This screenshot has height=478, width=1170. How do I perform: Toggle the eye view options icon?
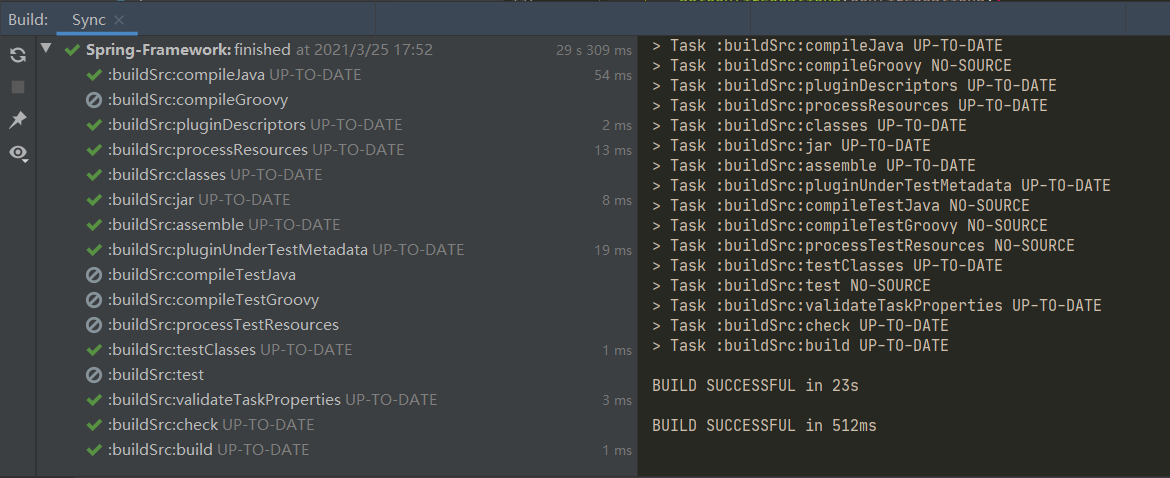(x=18, y=153)
